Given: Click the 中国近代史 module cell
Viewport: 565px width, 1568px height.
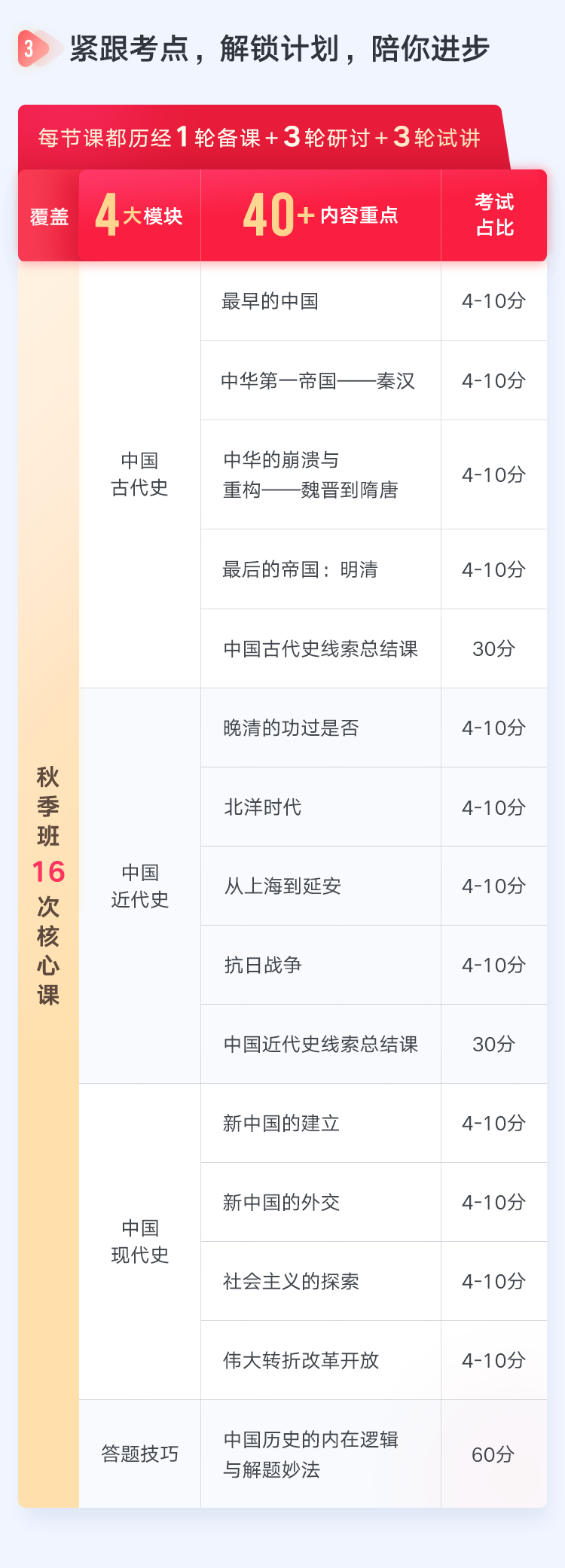Looking at the screenshot, I should 139,886.
